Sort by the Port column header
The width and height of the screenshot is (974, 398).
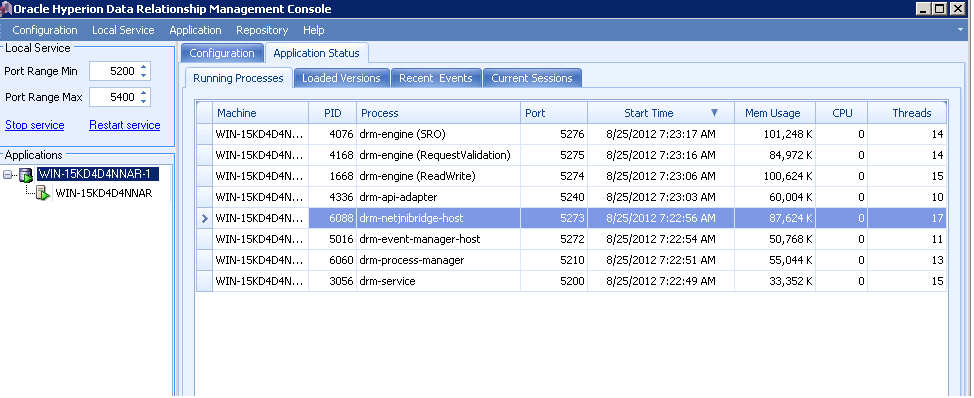coord(554,113)
